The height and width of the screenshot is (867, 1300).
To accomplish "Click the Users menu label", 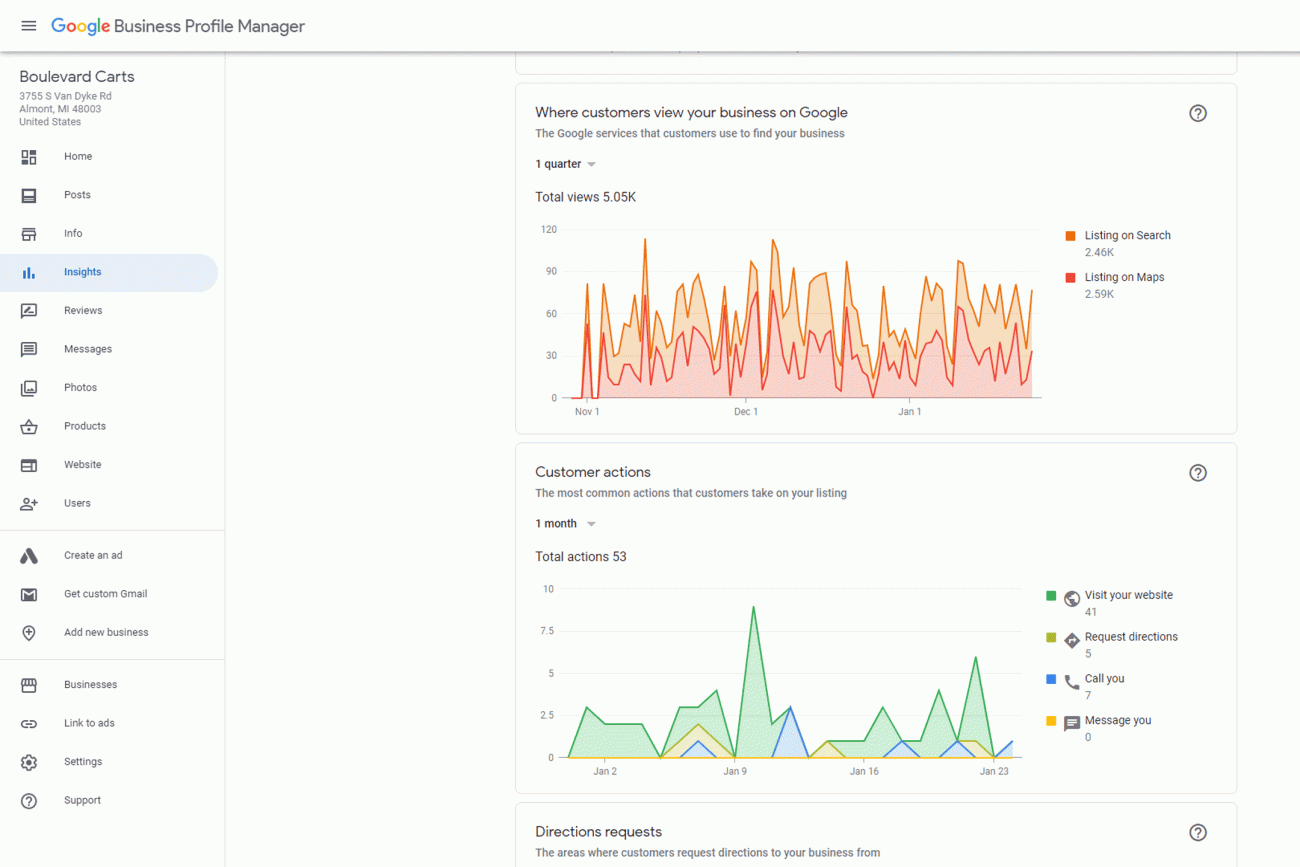I will (x=77, y=504).
